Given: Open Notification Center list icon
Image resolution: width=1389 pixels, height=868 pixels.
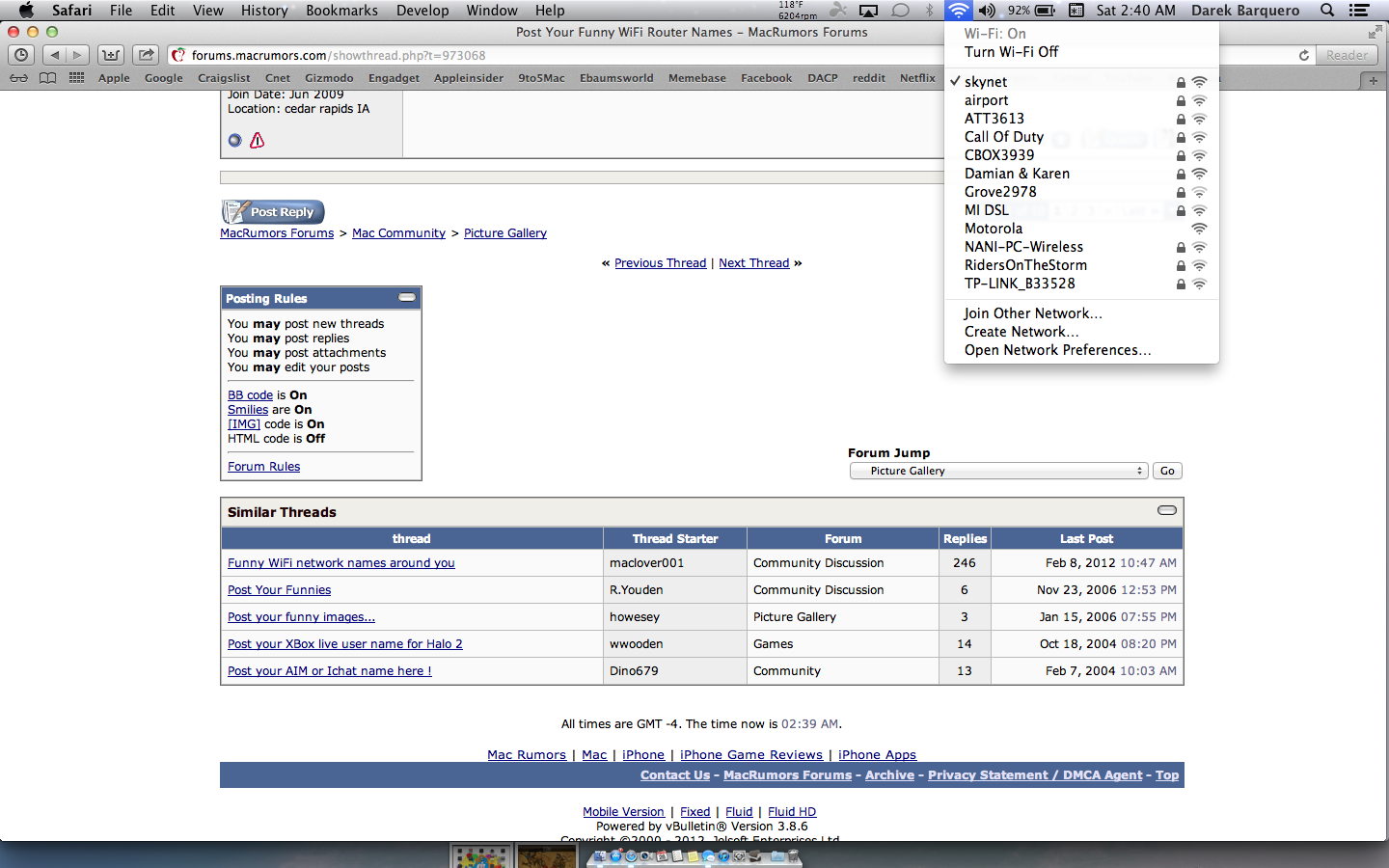Looking at the screenshot, I should point(1359,11).
